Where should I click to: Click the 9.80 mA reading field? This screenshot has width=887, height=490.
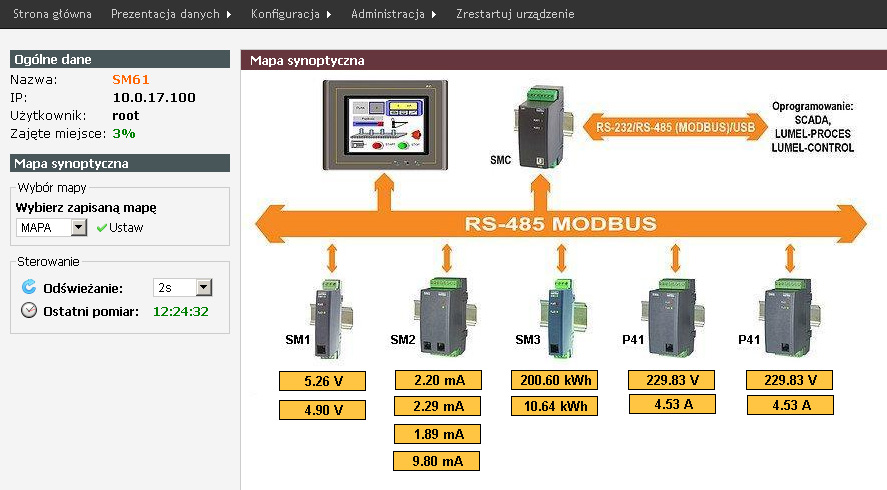[438, 461]
